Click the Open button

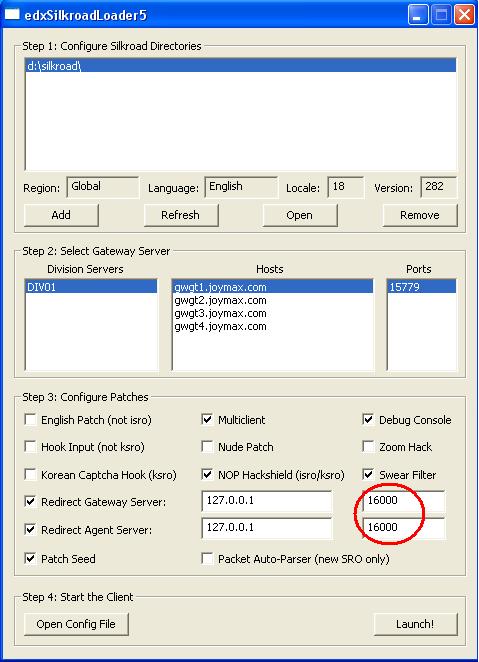300,215
